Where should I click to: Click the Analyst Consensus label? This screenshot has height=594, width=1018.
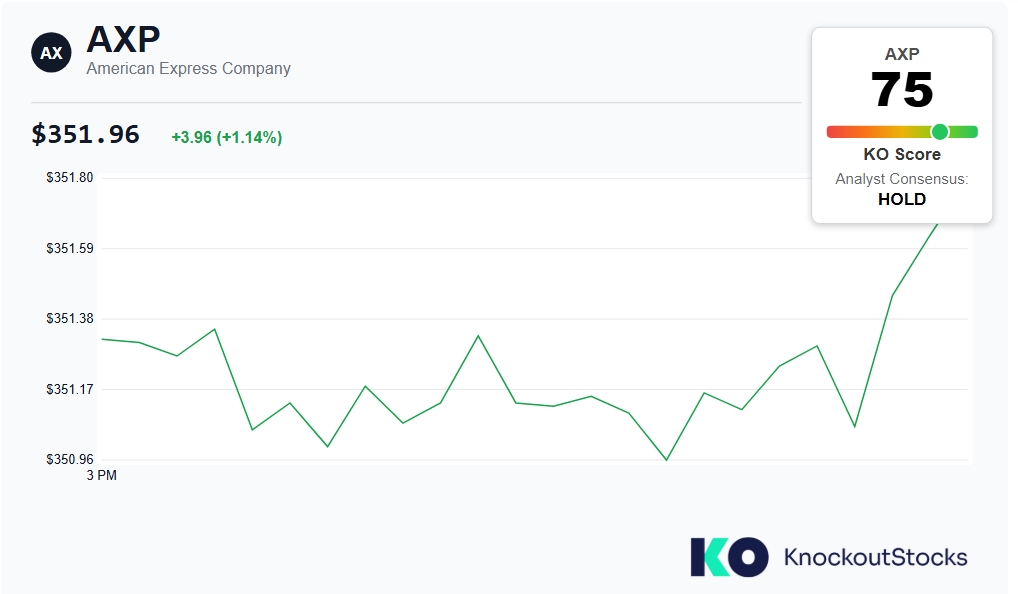(x=902, y=179)
